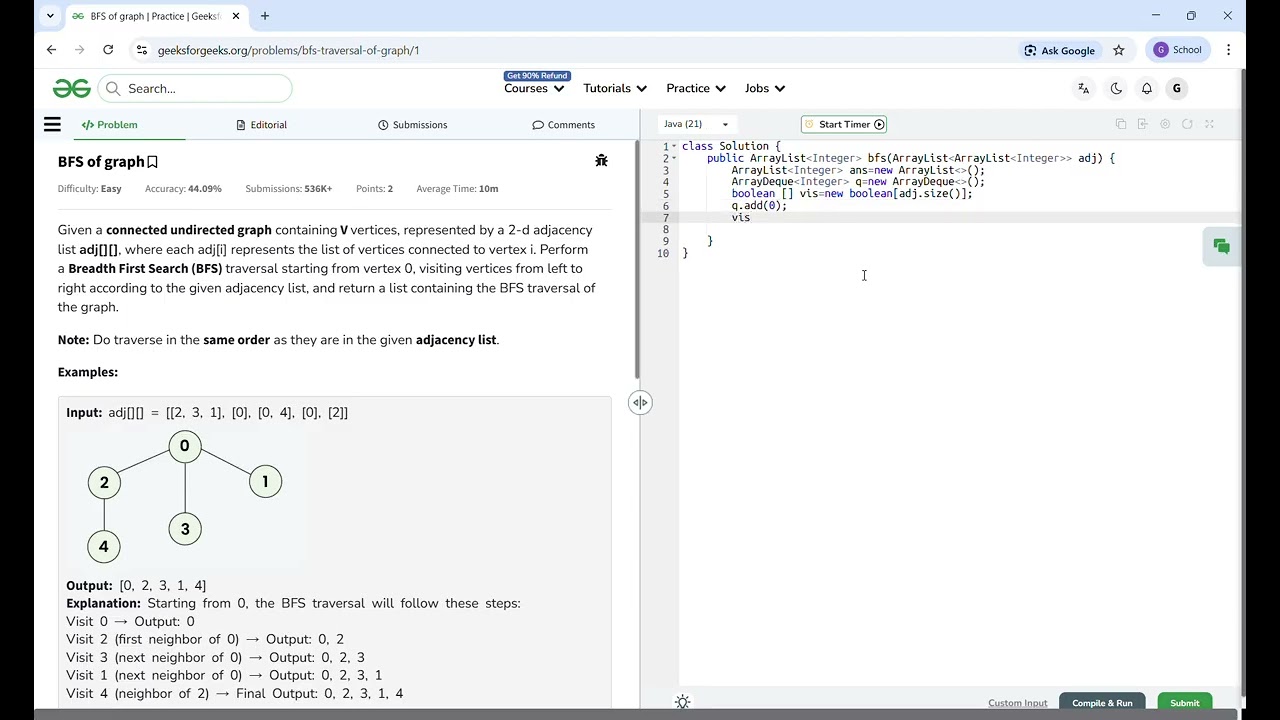Expand the Courses dropdown
Image resolution: width=1280 pixels, height=720 pixels.
click(534, 88)
